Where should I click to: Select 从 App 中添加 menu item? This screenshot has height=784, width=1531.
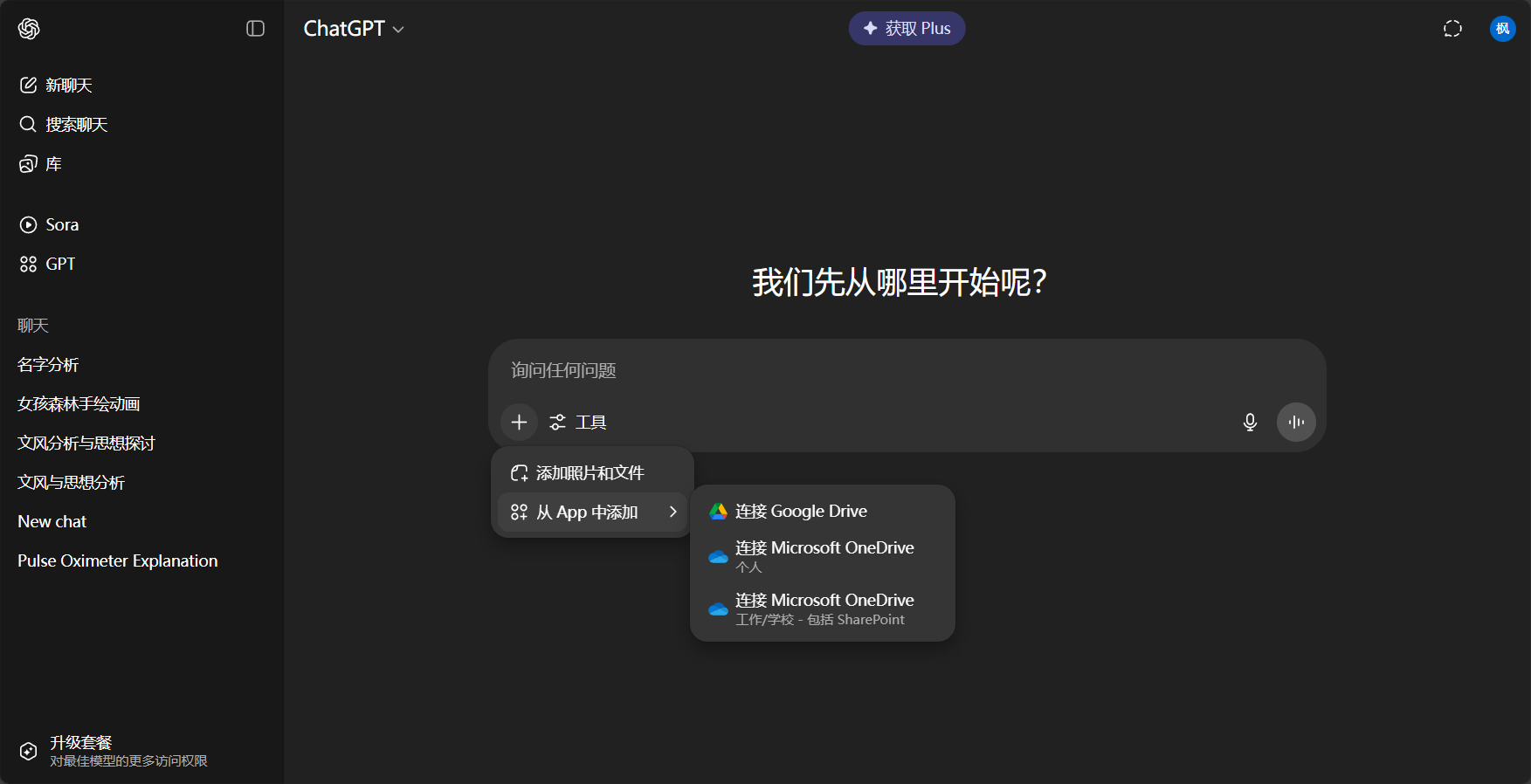[x=592, y=512]
